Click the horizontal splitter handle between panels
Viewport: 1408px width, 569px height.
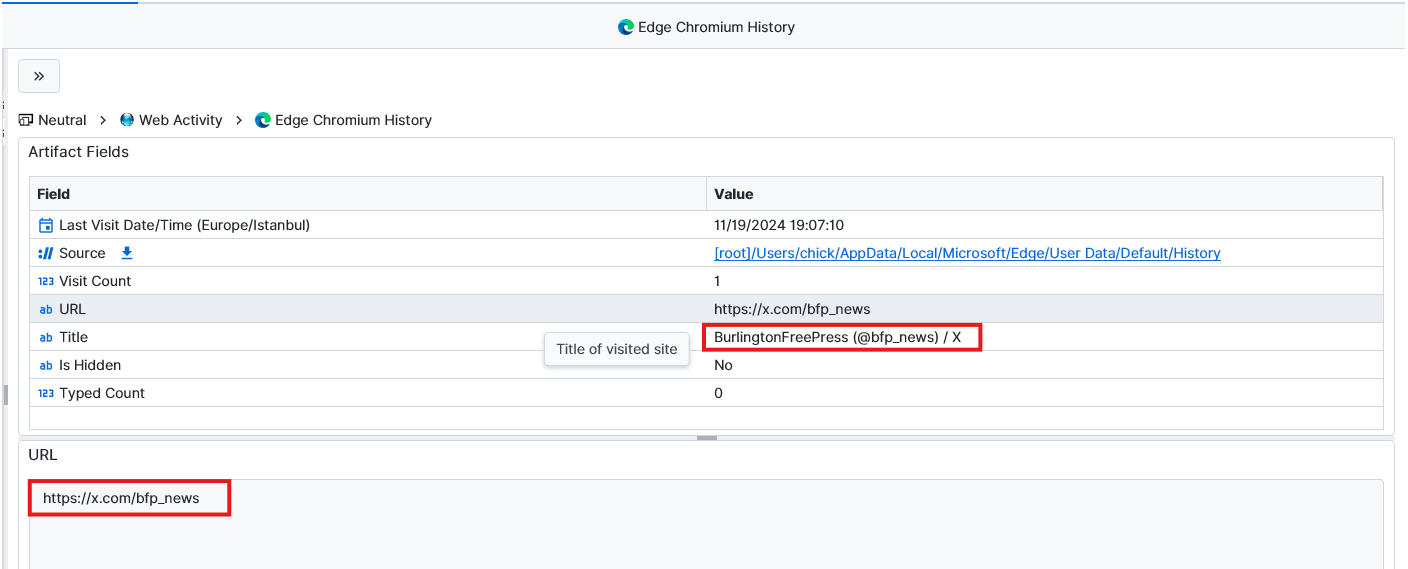pos(707,438)
